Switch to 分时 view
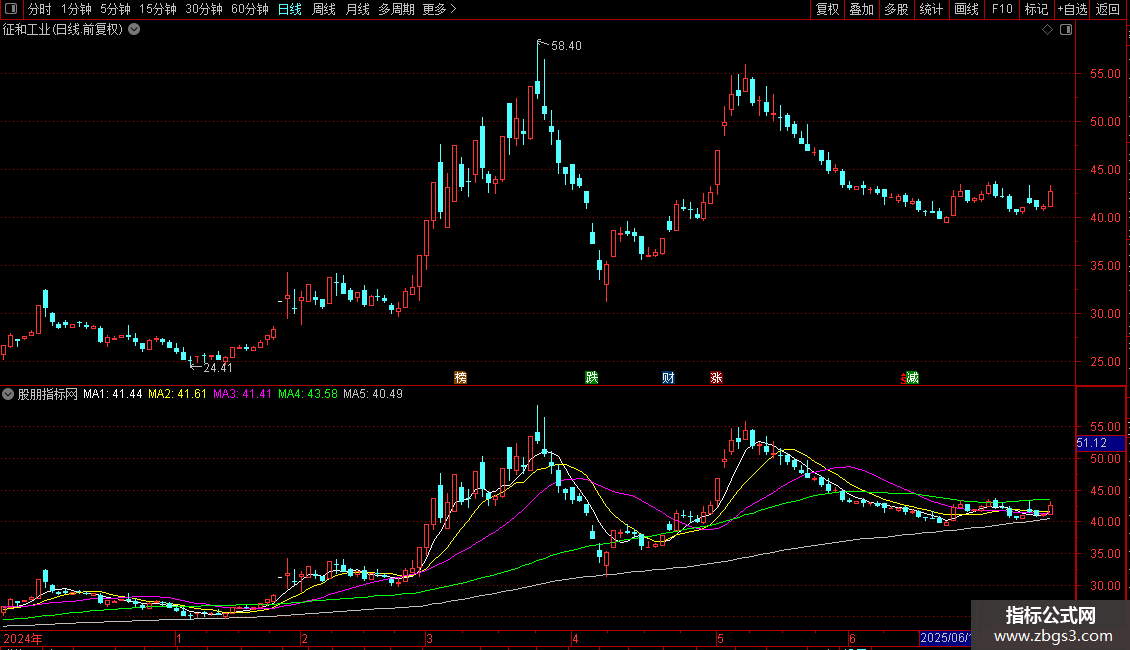Image resolution: width=1130 pixels, height=650 pixels. click(x=40, y=9)
